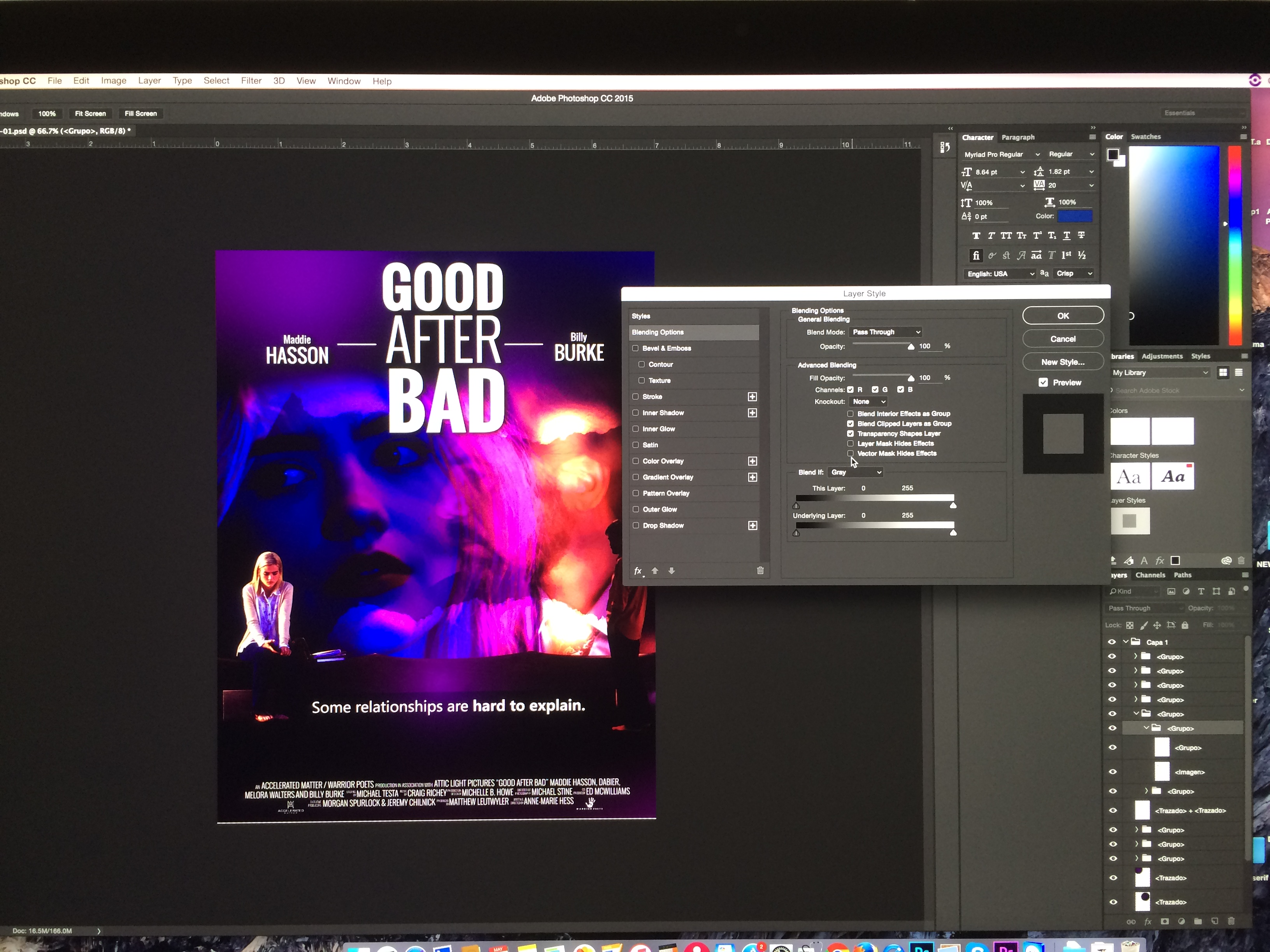
Task: Hide the Capa 1 group layer
Action: [1112, 642]
